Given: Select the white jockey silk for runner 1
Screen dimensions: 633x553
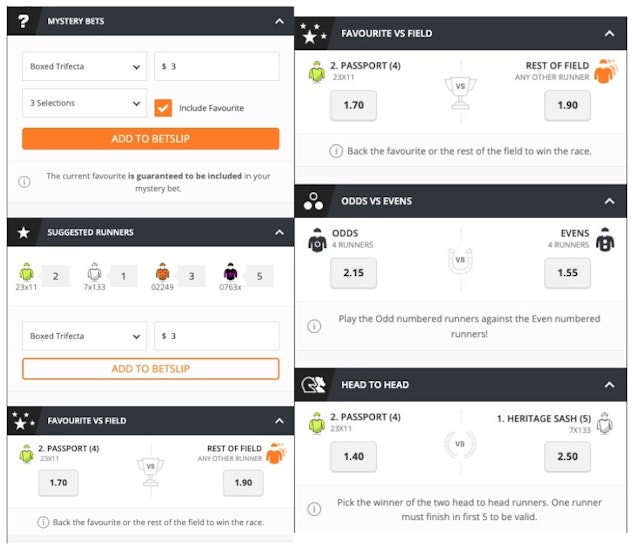Looking at the screenshot, I should click(x=94, y=272).
